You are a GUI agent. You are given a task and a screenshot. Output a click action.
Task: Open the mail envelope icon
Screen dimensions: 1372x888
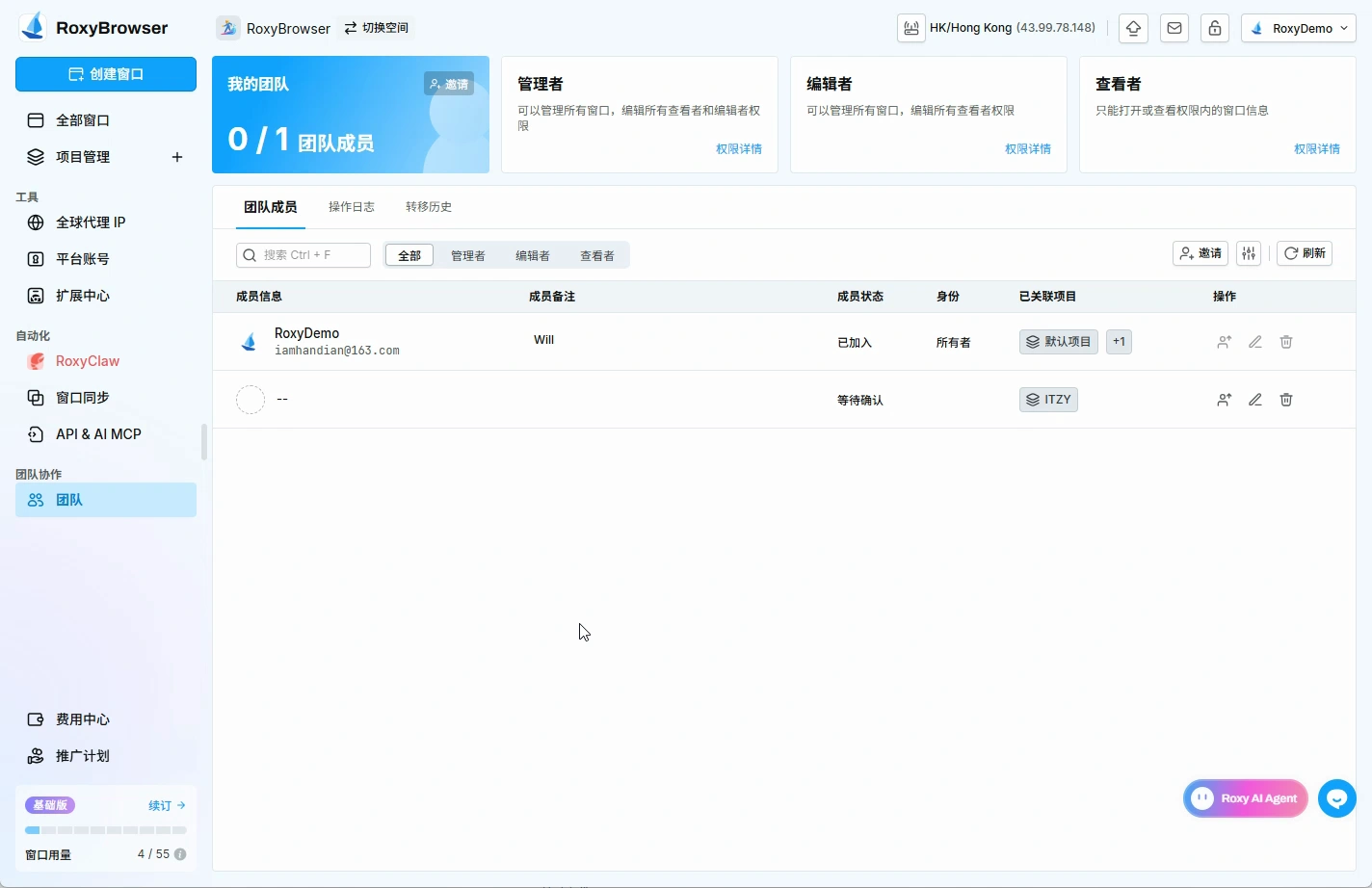pos(1174,28)
